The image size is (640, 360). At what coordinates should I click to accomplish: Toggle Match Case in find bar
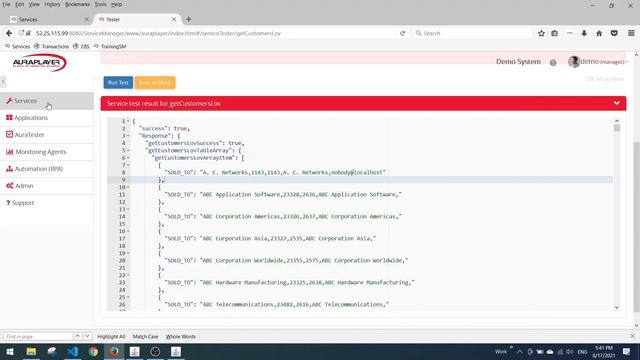(145, 336)
